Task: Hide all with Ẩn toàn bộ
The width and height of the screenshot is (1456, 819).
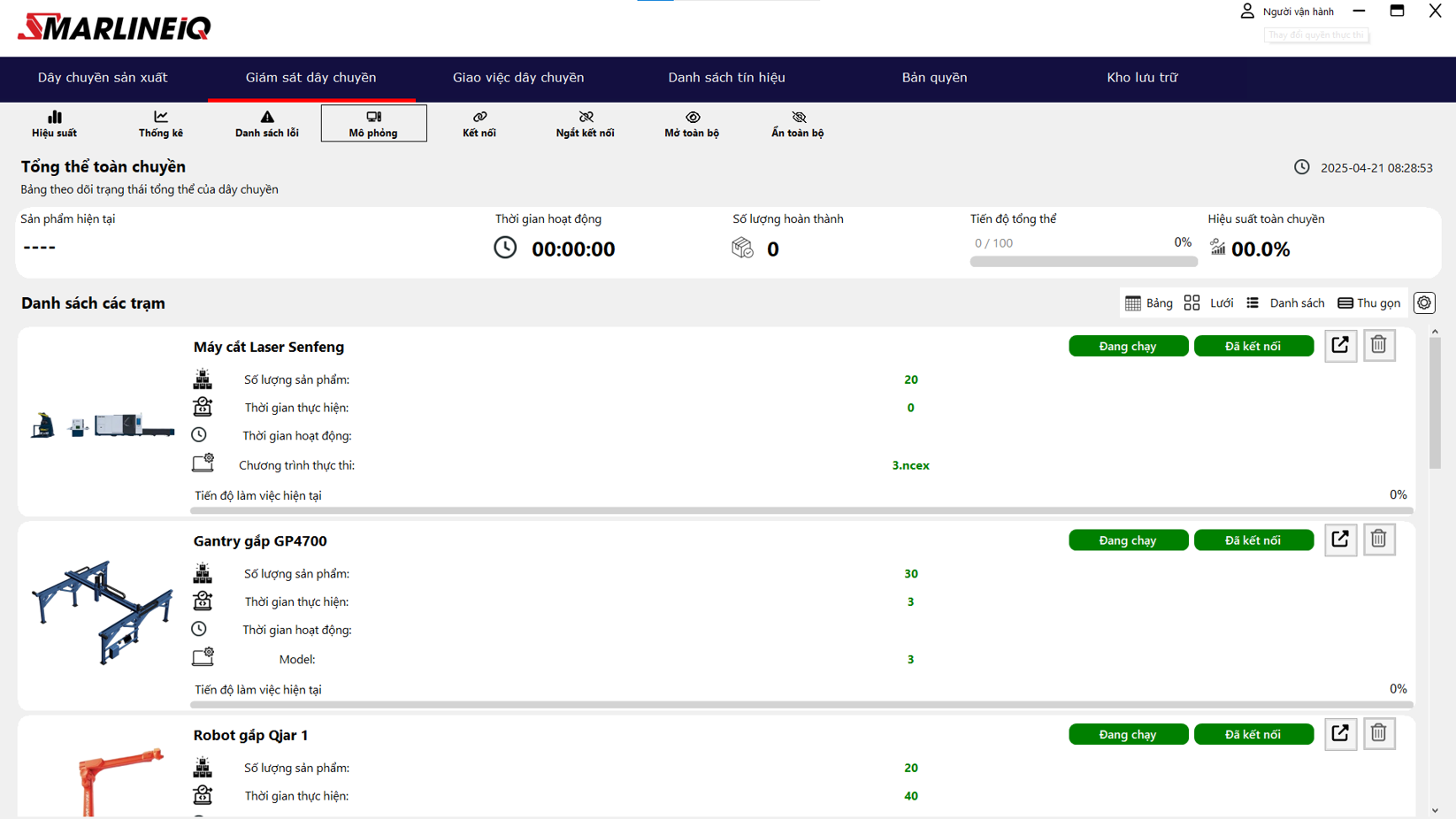Action: tap(797, 124)
